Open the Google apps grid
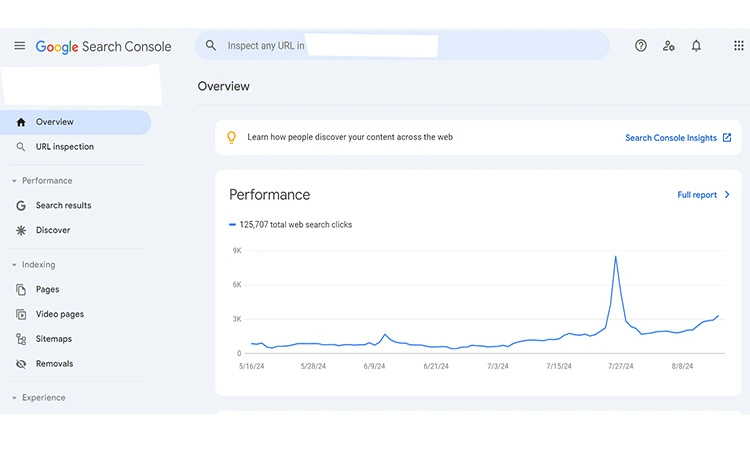 pos(739,45)
